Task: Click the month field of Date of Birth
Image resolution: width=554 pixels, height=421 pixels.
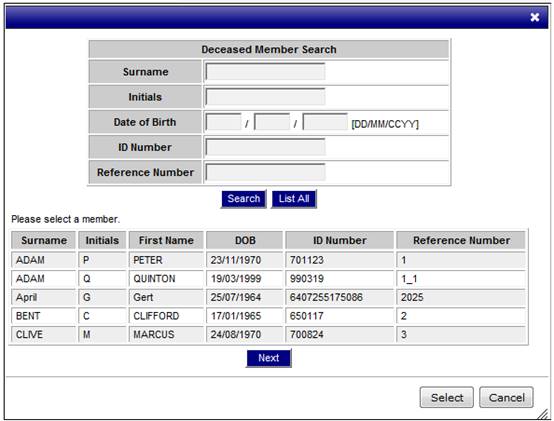Action: coord(272,122)
